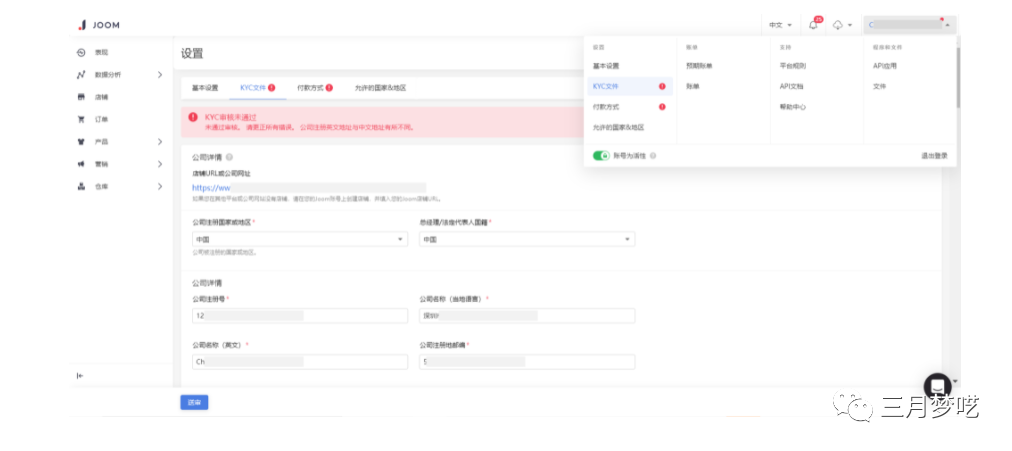Open the 公司注册国家或地区 dropdown

click(x=300, y=239)
